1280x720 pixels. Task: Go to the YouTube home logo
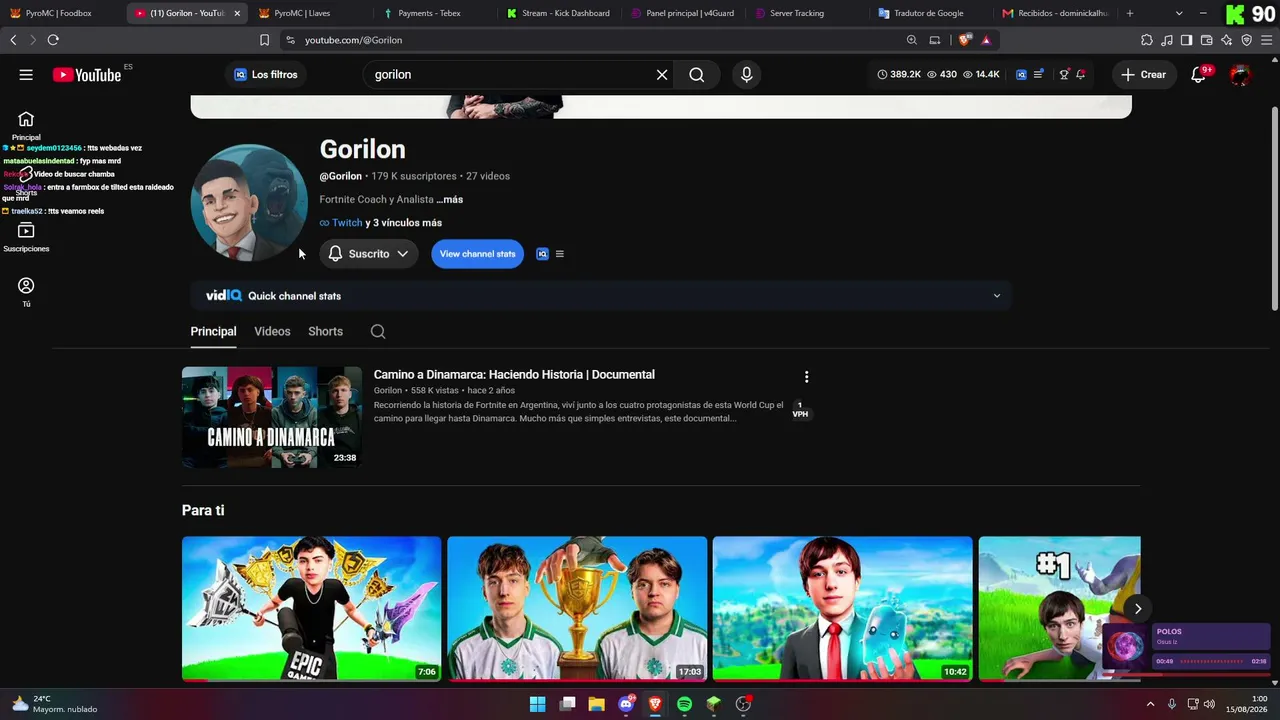87,75
